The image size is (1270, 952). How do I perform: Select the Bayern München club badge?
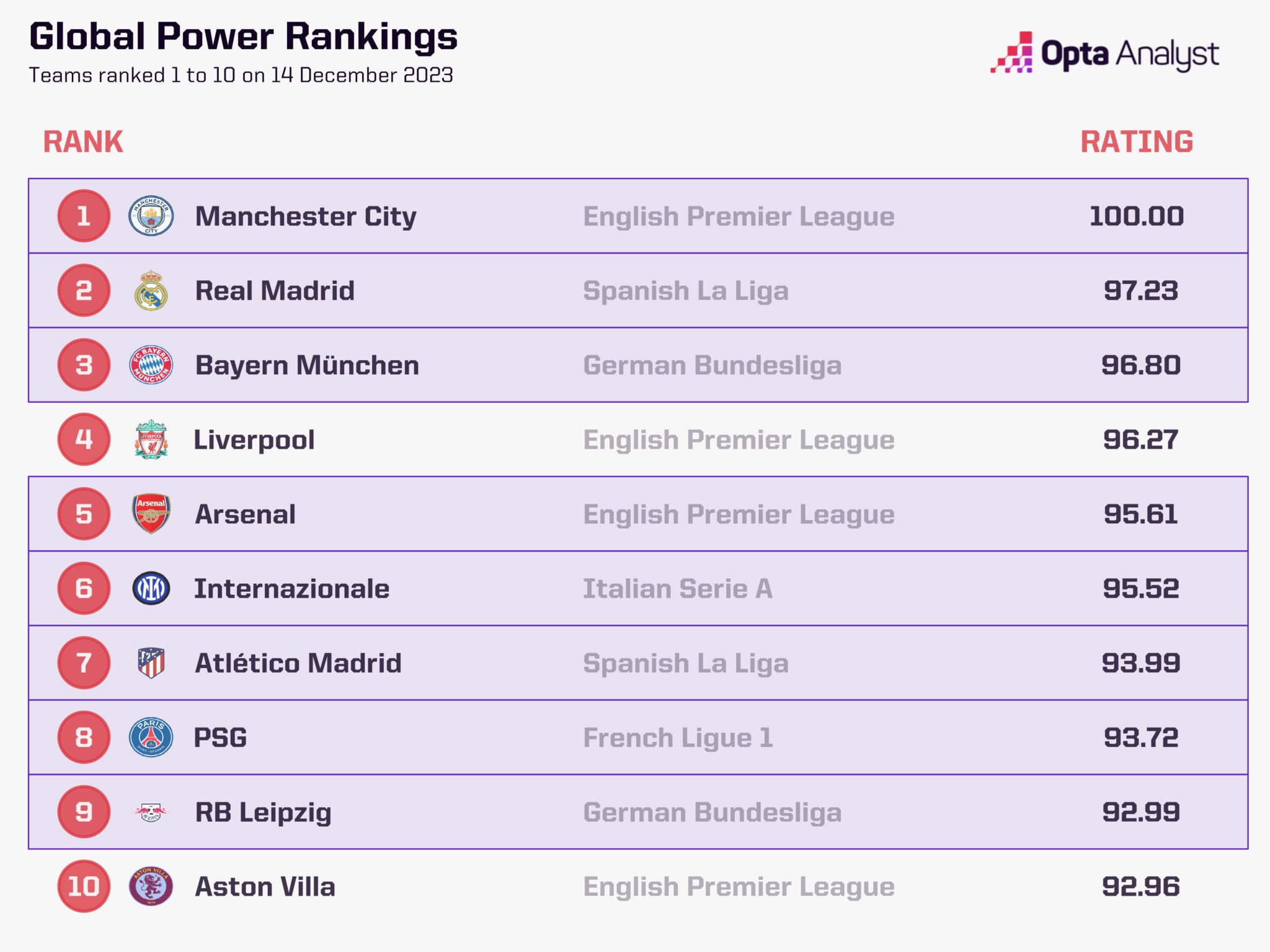151,364
